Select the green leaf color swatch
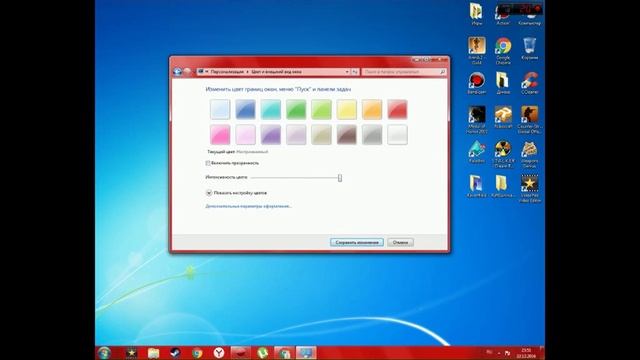The image size is (640, 360). 296,109
